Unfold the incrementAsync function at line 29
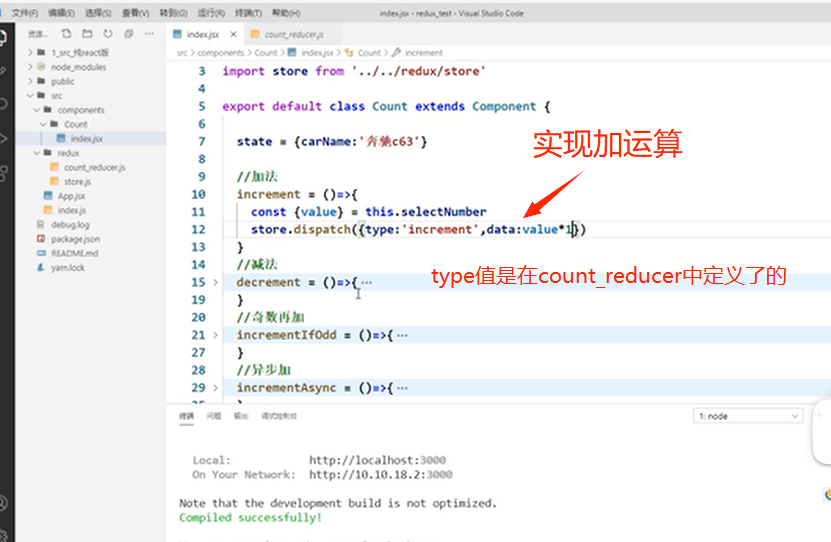The image size is (831, 542). pyautogui.click(x=215, y=388)
